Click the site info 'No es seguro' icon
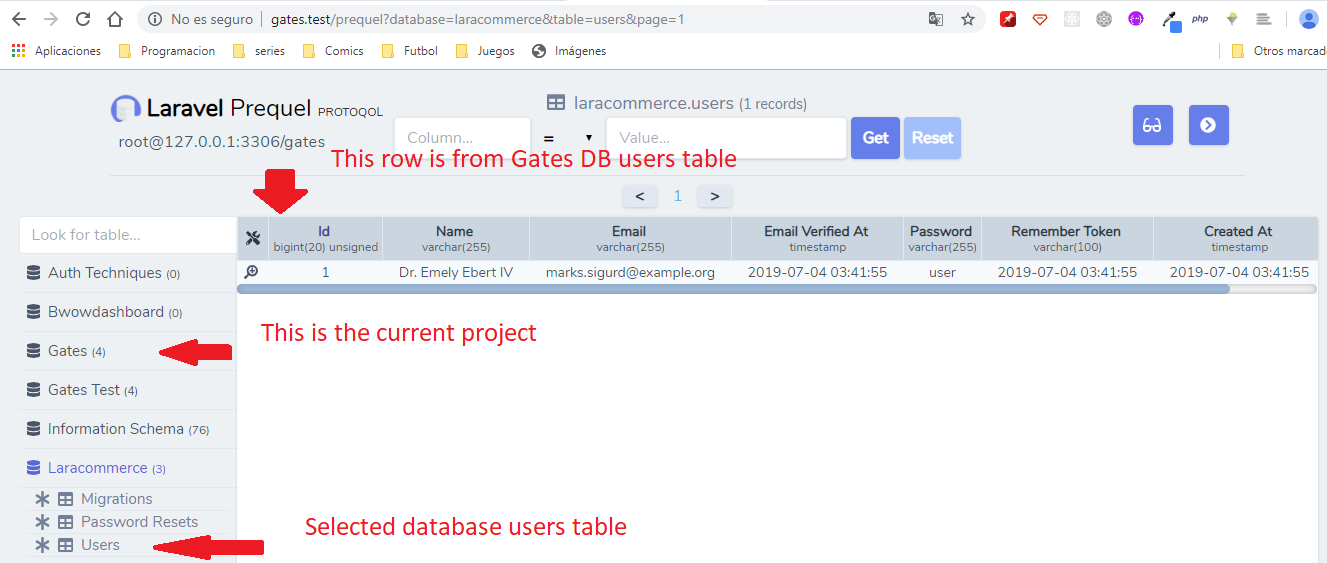The image size is (1327, 563). (153, 19)
